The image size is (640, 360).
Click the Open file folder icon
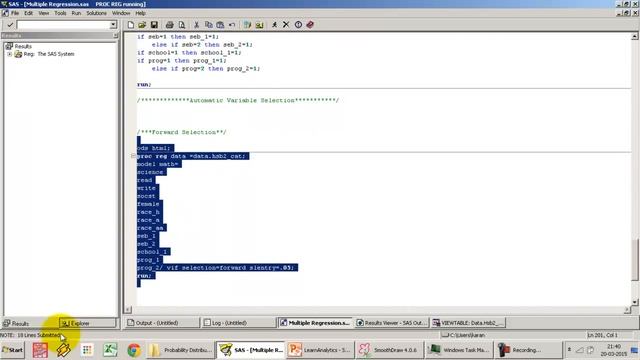tap(142, 25)
